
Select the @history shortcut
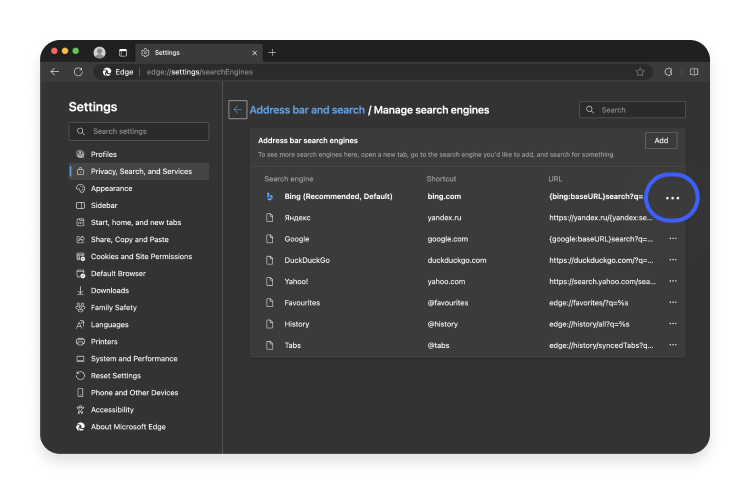tap(442, 324)
